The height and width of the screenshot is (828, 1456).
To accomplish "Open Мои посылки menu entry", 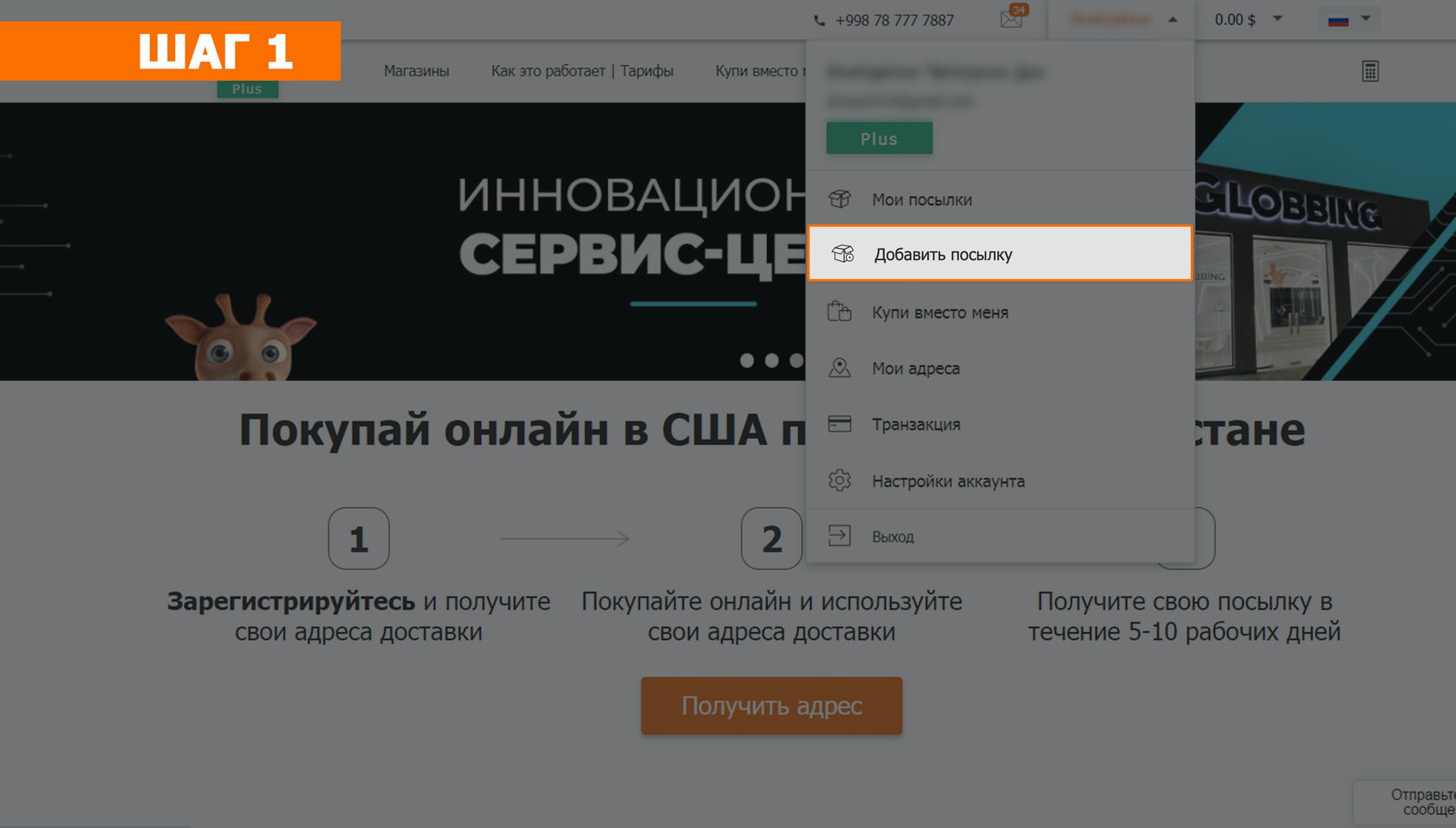I will click(x=921, y=199).
